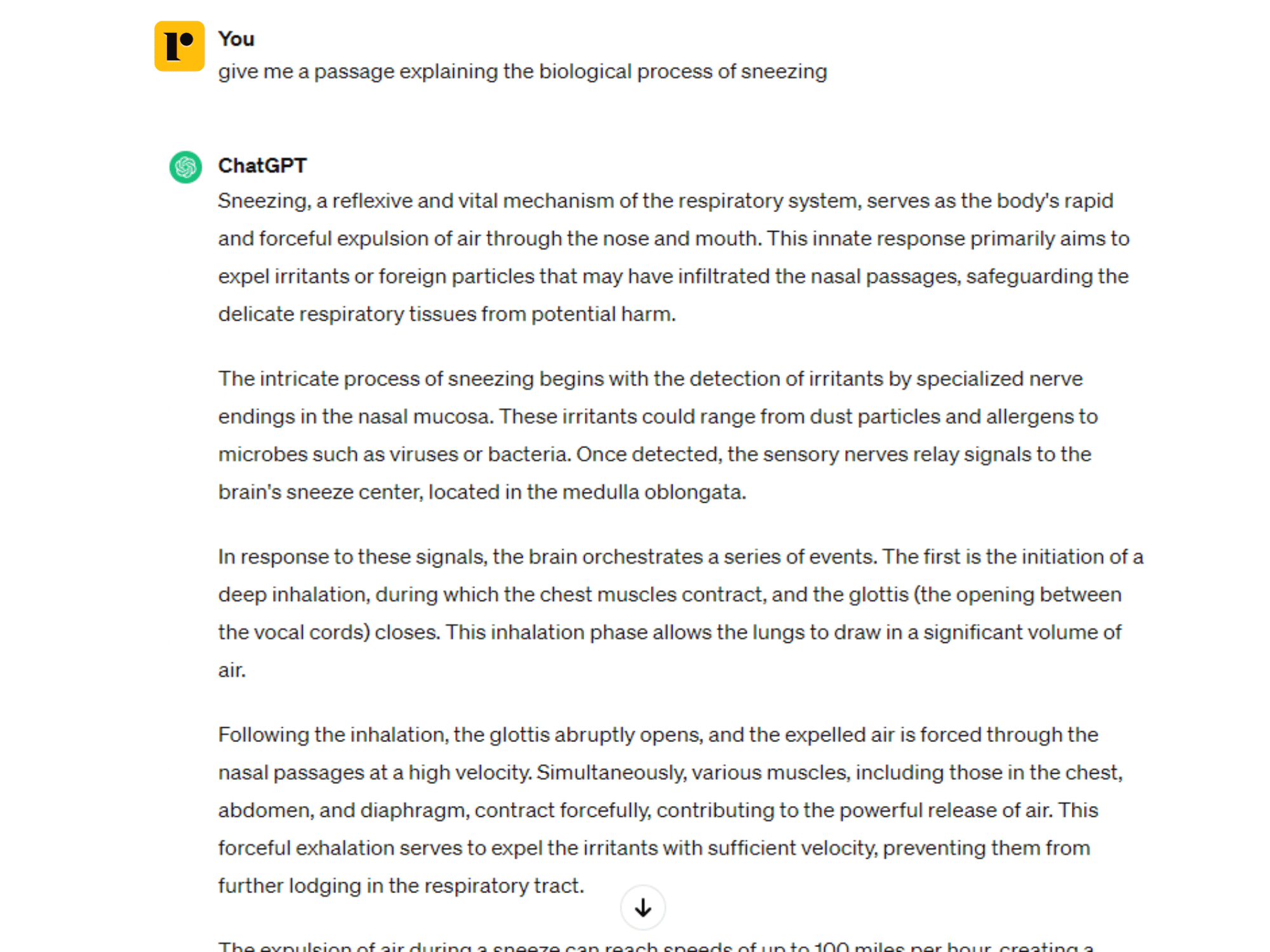Screen dimensions: 1270x952
Task: Select the user message text area
Action: coord(523,71)
